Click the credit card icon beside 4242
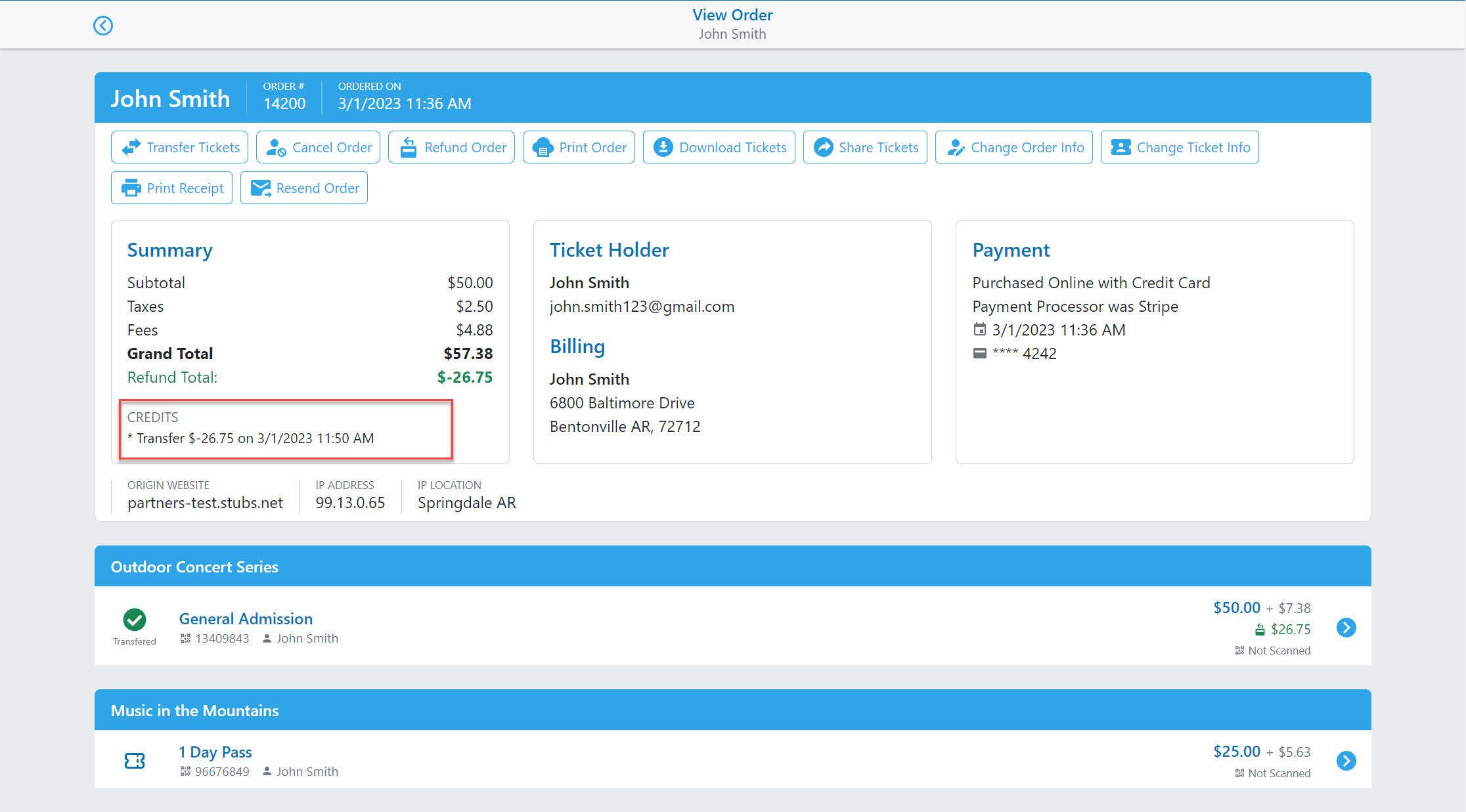This screenshot has width=1466, height=812. click(x=979, y=353)
